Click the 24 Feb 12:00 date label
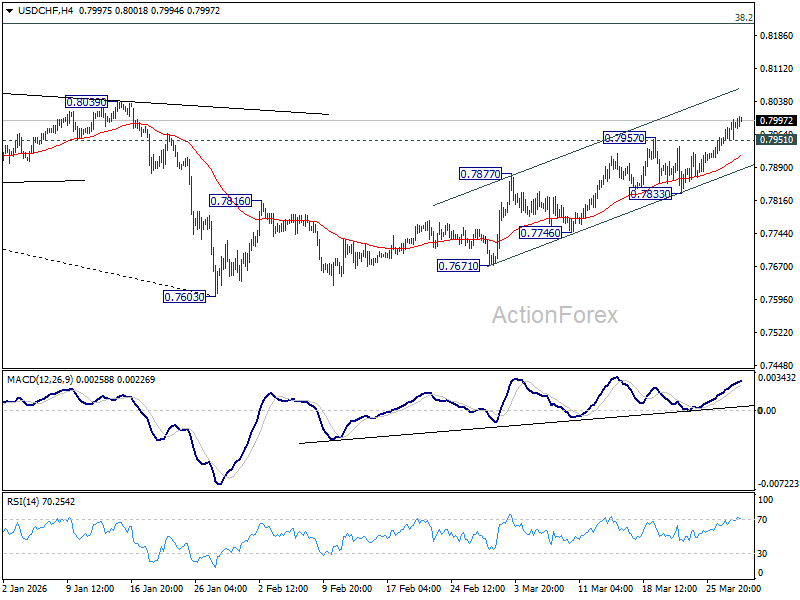 tap(478, 589)
